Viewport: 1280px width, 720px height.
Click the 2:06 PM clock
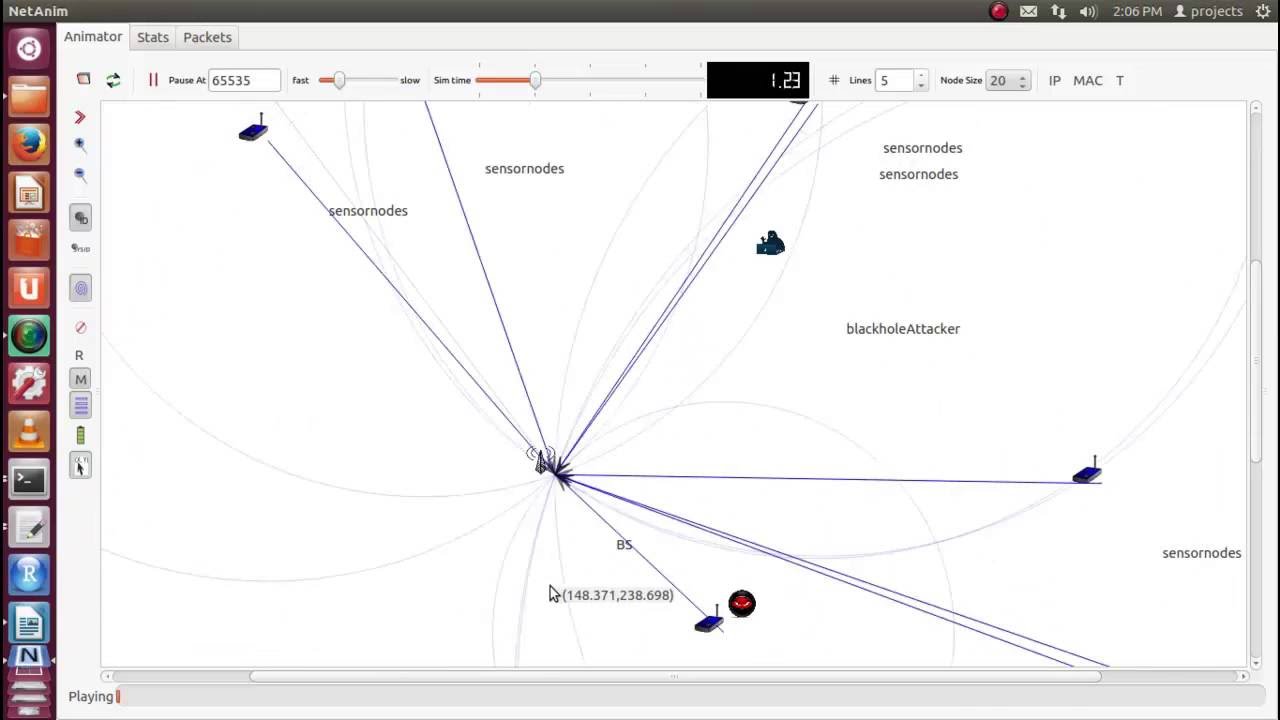(x=1137, y=11)
